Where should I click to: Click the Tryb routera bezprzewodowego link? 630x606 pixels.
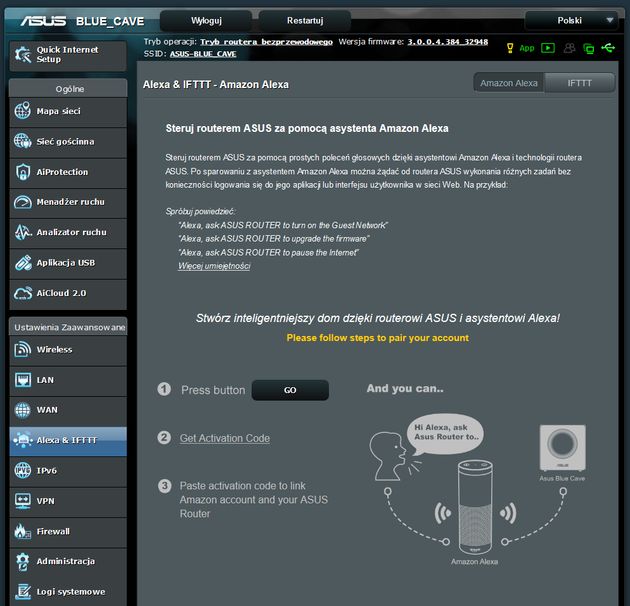point(266,42)
